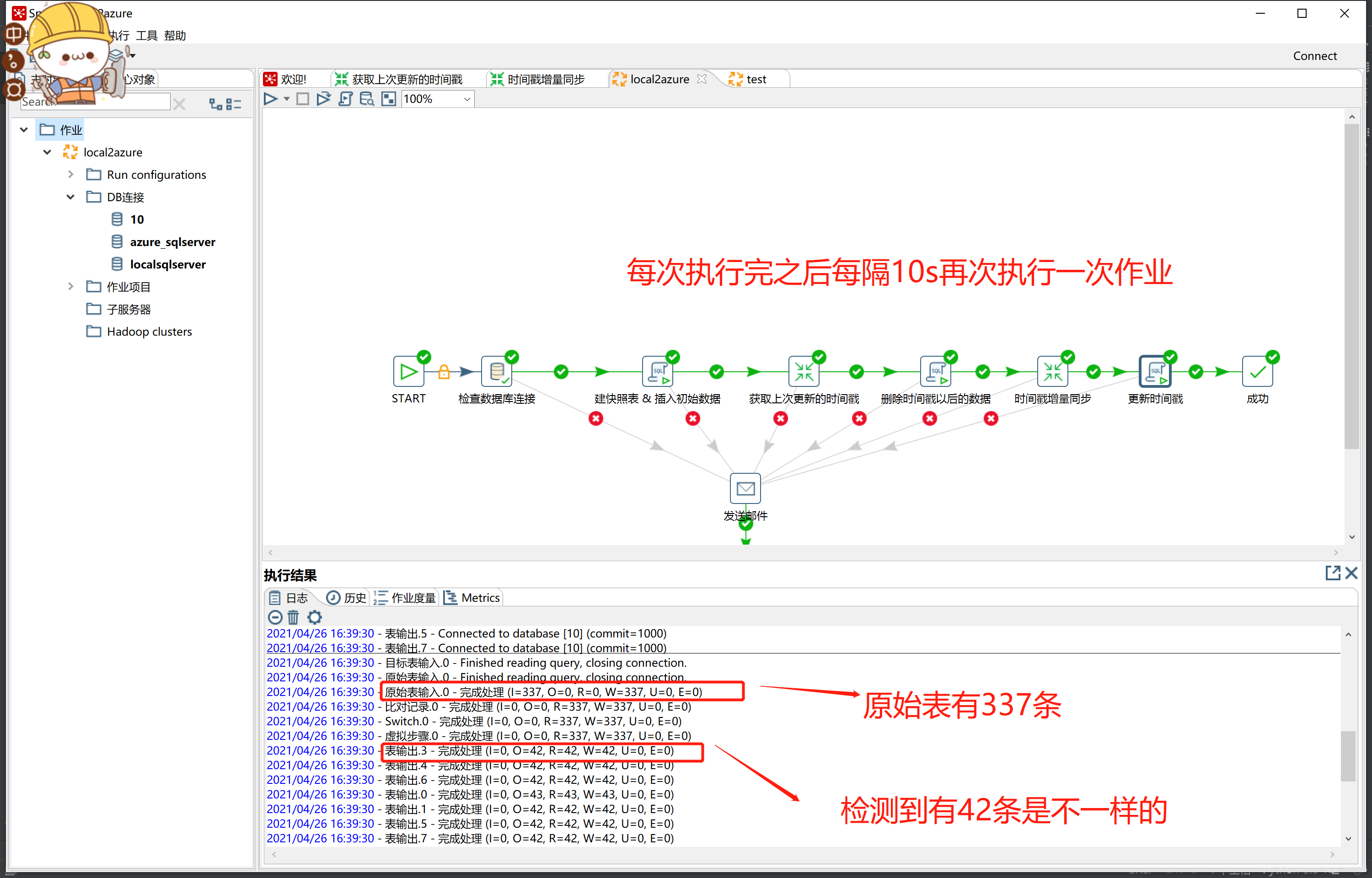Collapse the DB连接 folder

[x=71, y=197]
